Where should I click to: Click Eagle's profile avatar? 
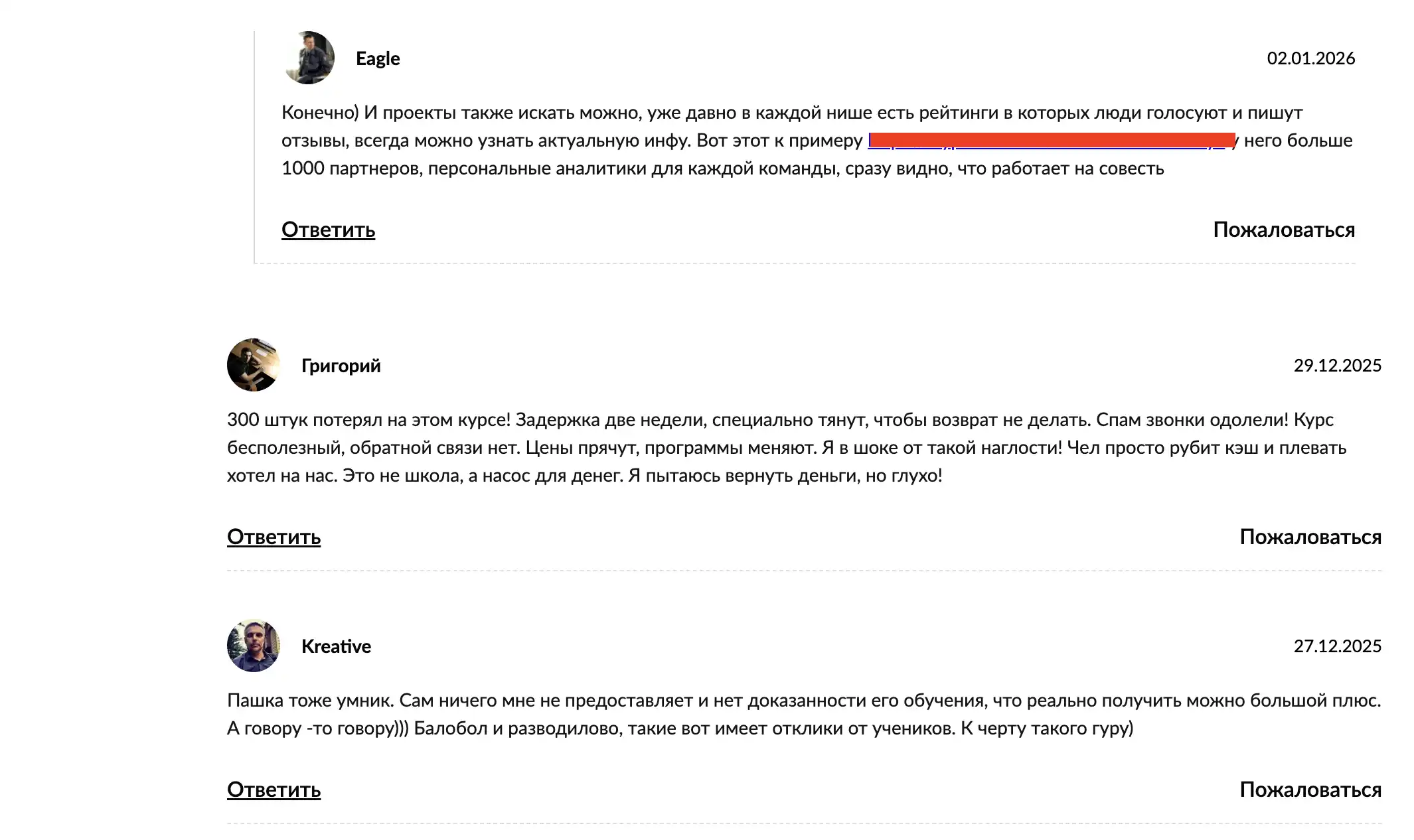[309, 58]
